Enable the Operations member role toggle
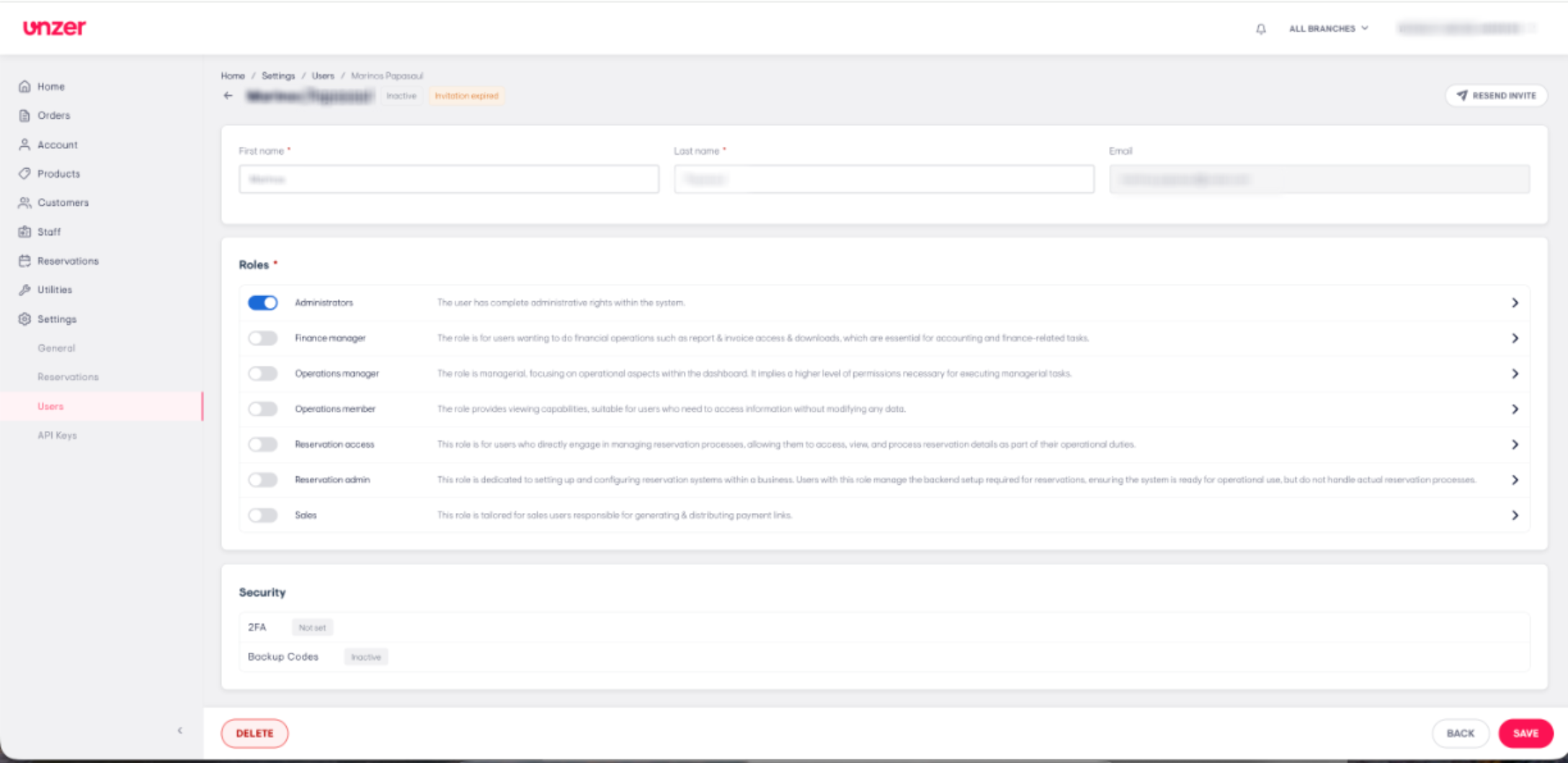Screen dimensions: 1568x763 (x=262, y=409)
